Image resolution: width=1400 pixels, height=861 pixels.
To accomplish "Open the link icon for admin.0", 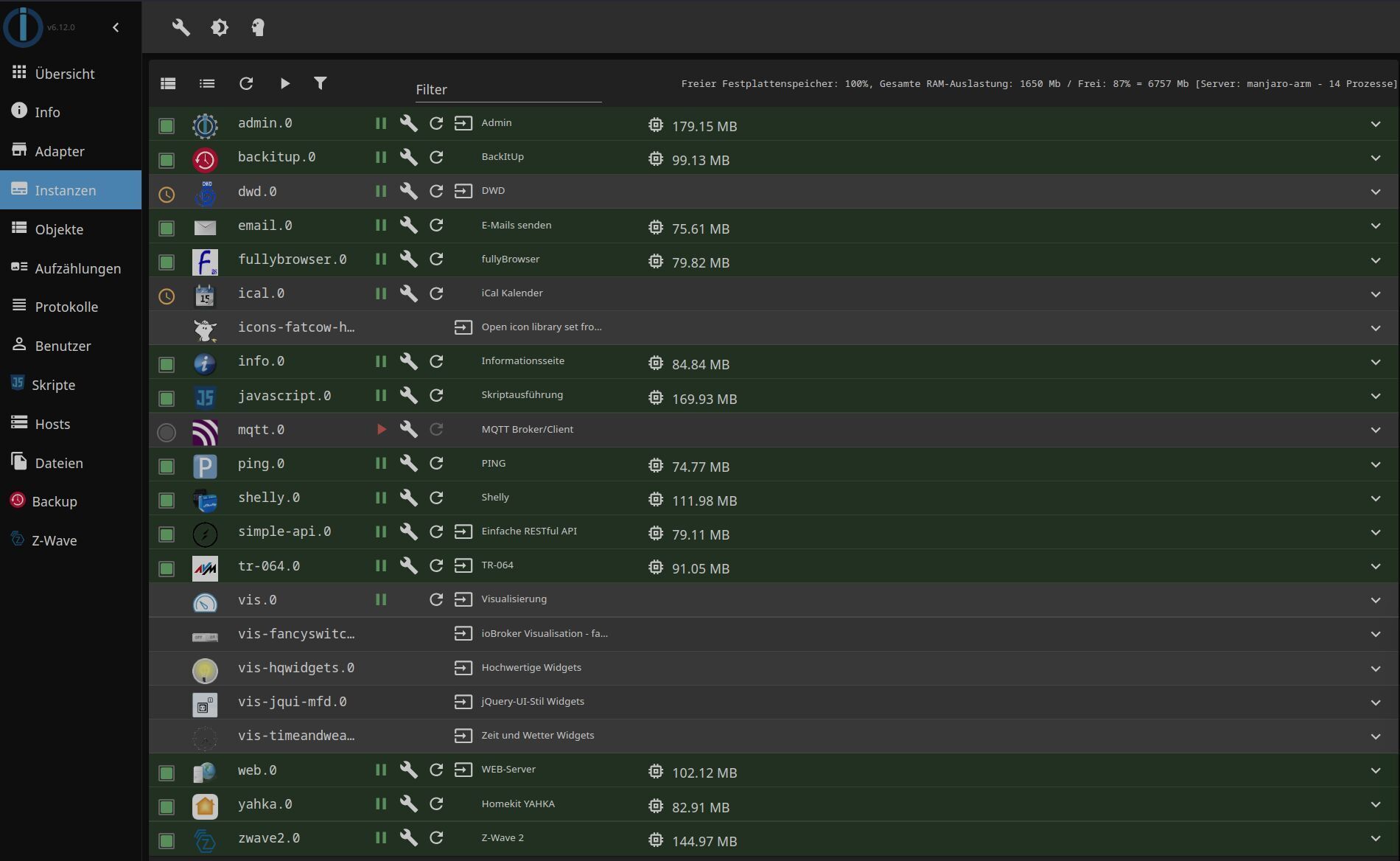I will tap(463, 123).
